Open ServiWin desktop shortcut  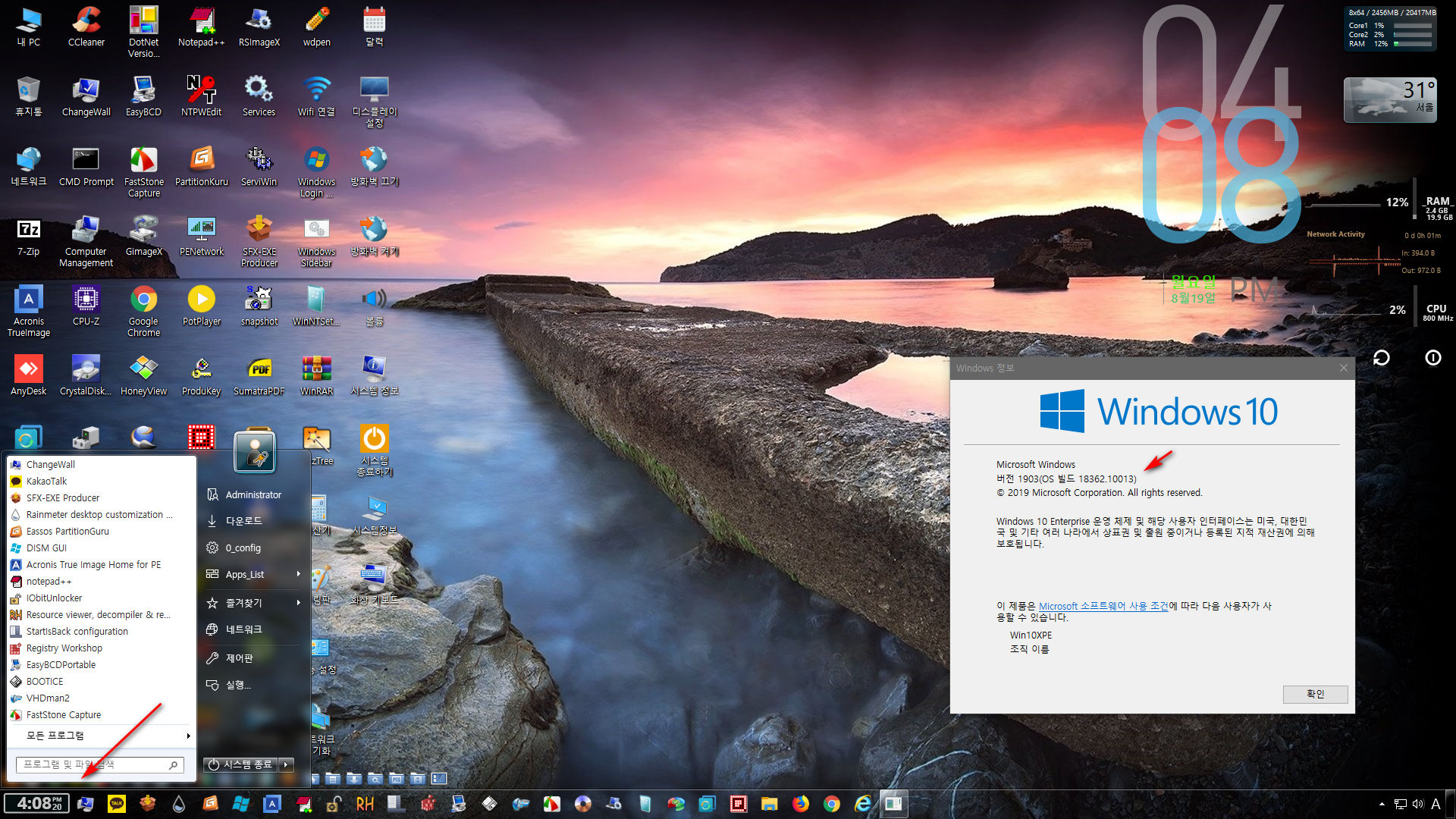pos(259,166)
